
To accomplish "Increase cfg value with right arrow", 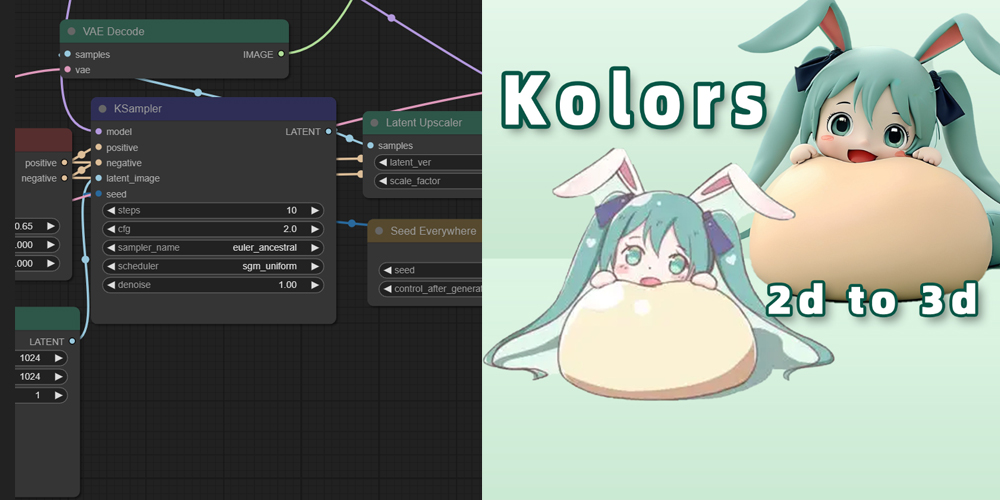I will [315, 229].
